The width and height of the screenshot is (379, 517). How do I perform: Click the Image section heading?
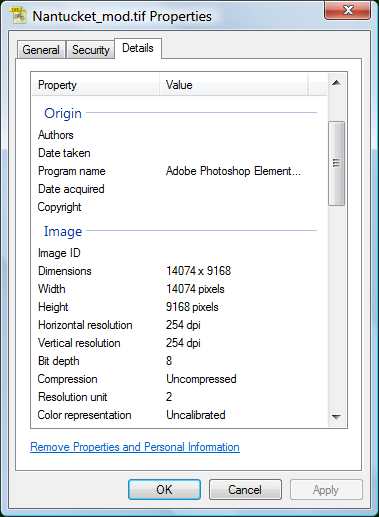pos(63,232)
